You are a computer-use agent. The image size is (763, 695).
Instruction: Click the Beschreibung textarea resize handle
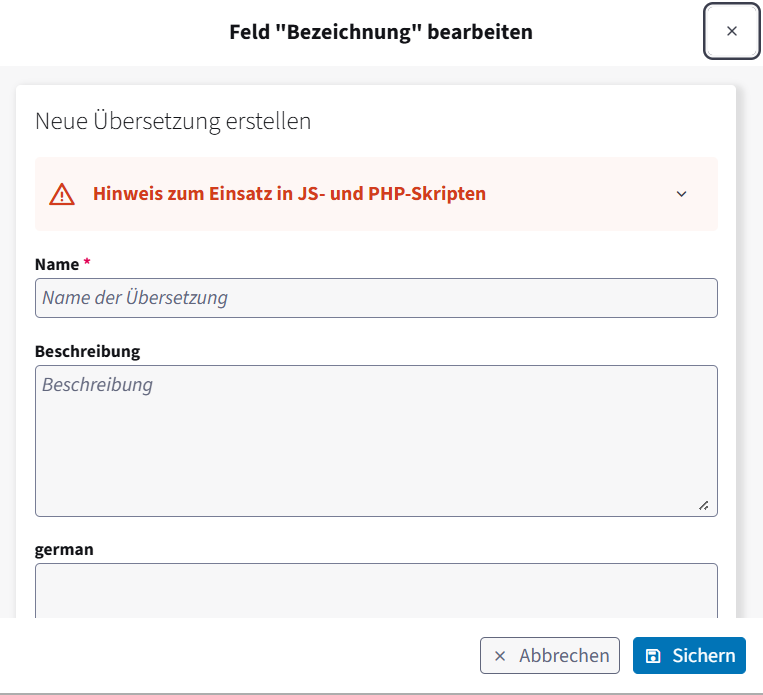(x=704, y=506)
